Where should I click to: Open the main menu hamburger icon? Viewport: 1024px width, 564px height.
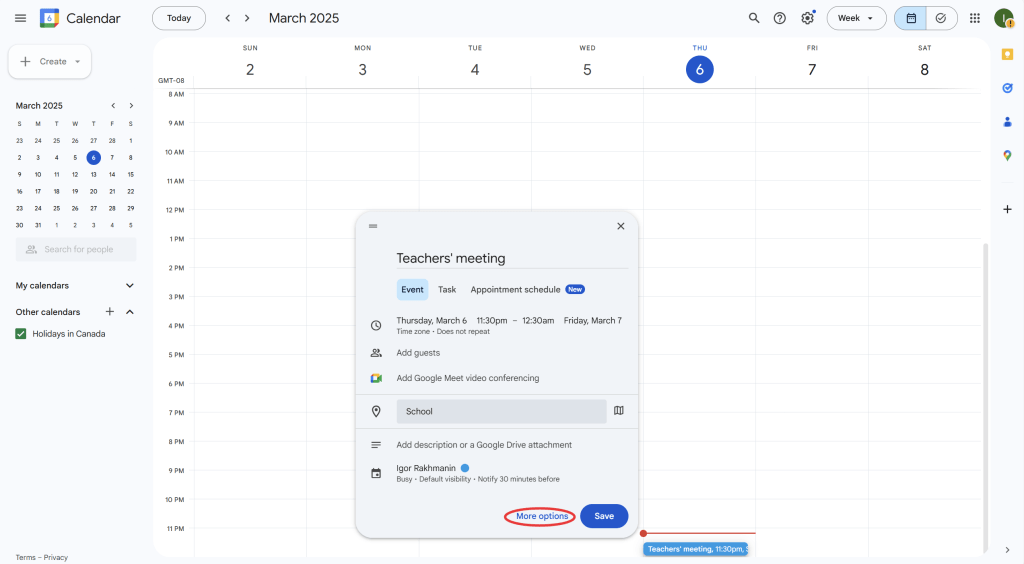pyautogui.click(x=20, y=18)
